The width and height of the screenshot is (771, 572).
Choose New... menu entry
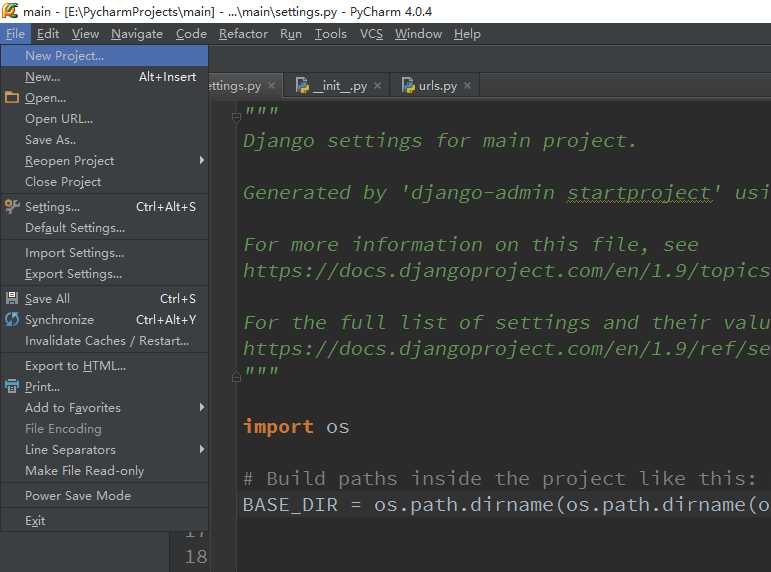pyautogui.click(x=104, y=77)
